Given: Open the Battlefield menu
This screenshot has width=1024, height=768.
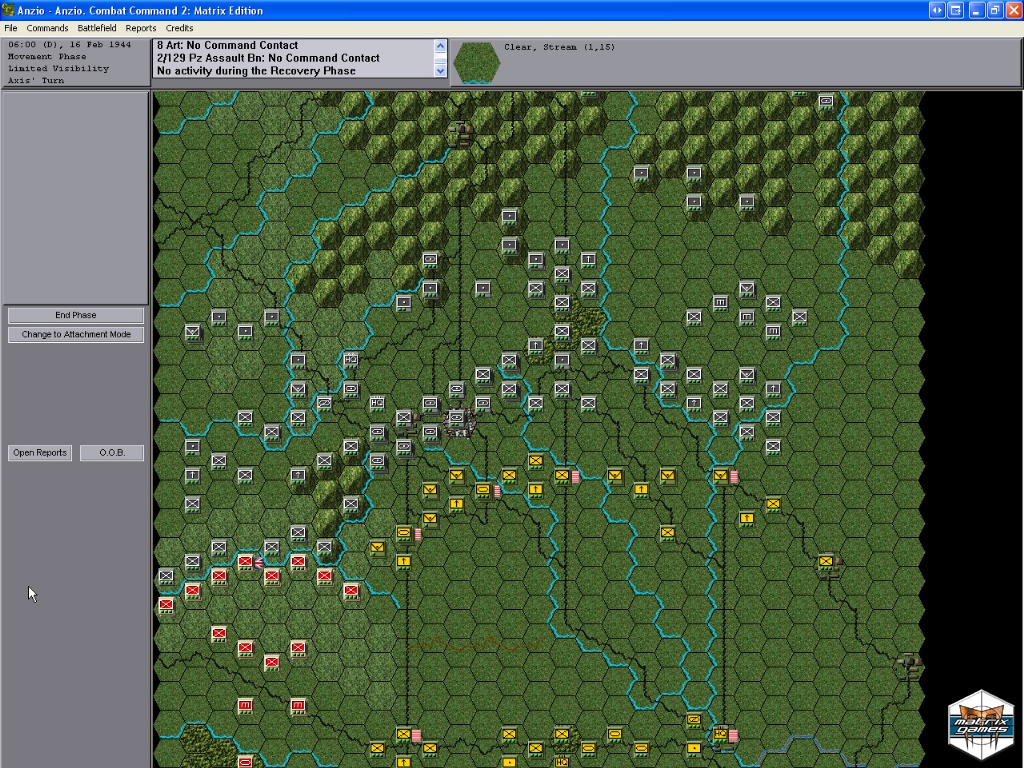Looking at the screenshot, I should 97,28.
